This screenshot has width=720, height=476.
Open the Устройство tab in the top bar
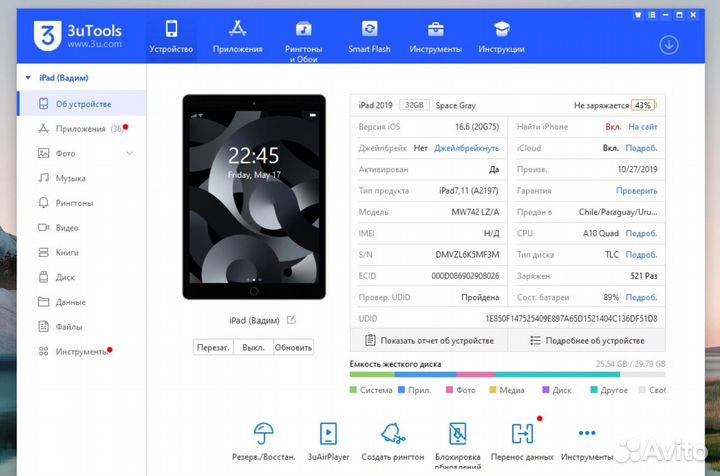(x=171, y=37)
